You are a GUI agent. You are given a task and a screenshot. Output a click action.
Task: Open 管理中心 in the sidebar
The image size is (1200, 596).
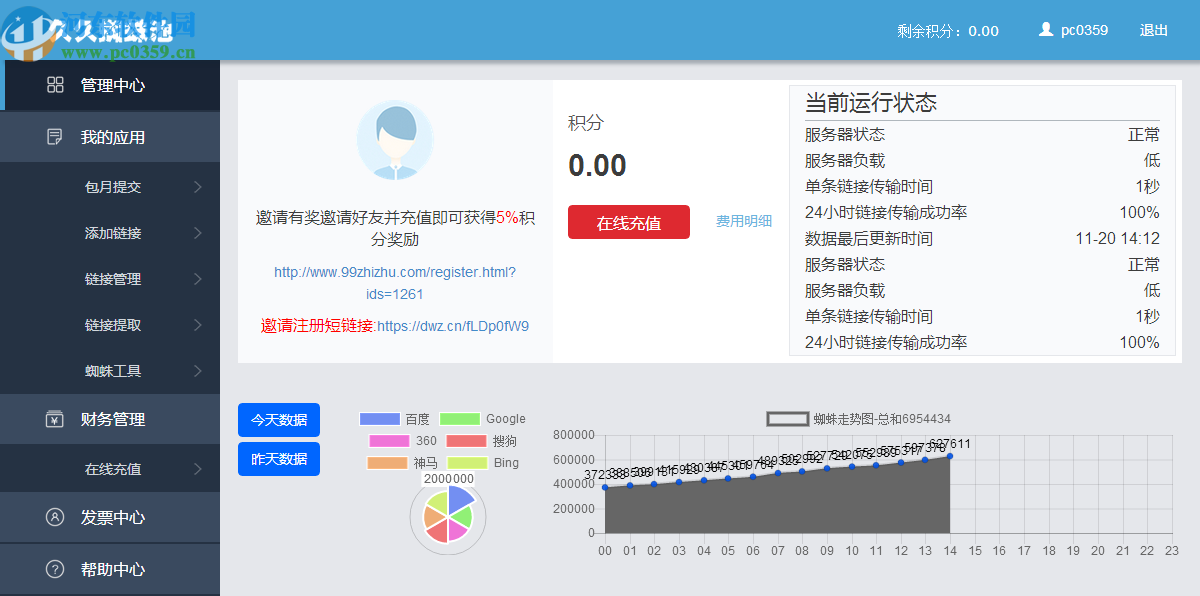pyautogui.click(x=110, y=85)
